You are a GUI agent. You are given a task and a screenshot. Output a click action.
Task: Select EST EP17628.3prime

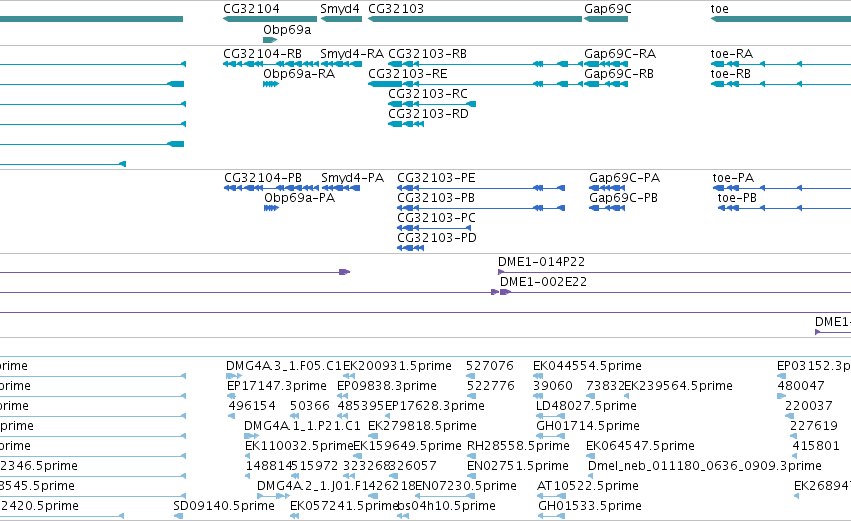435,406
